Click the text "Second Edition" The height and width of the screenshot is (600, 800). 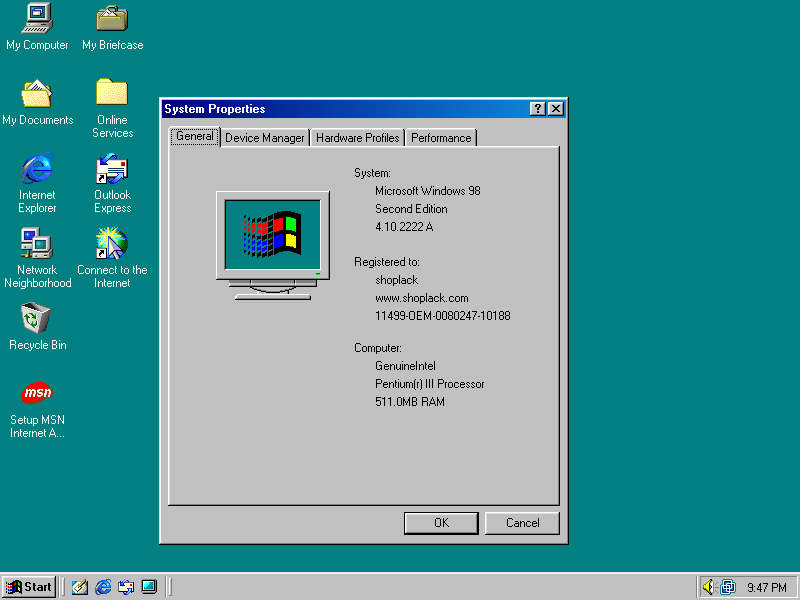pyautogui.click(x=411, y=209)
